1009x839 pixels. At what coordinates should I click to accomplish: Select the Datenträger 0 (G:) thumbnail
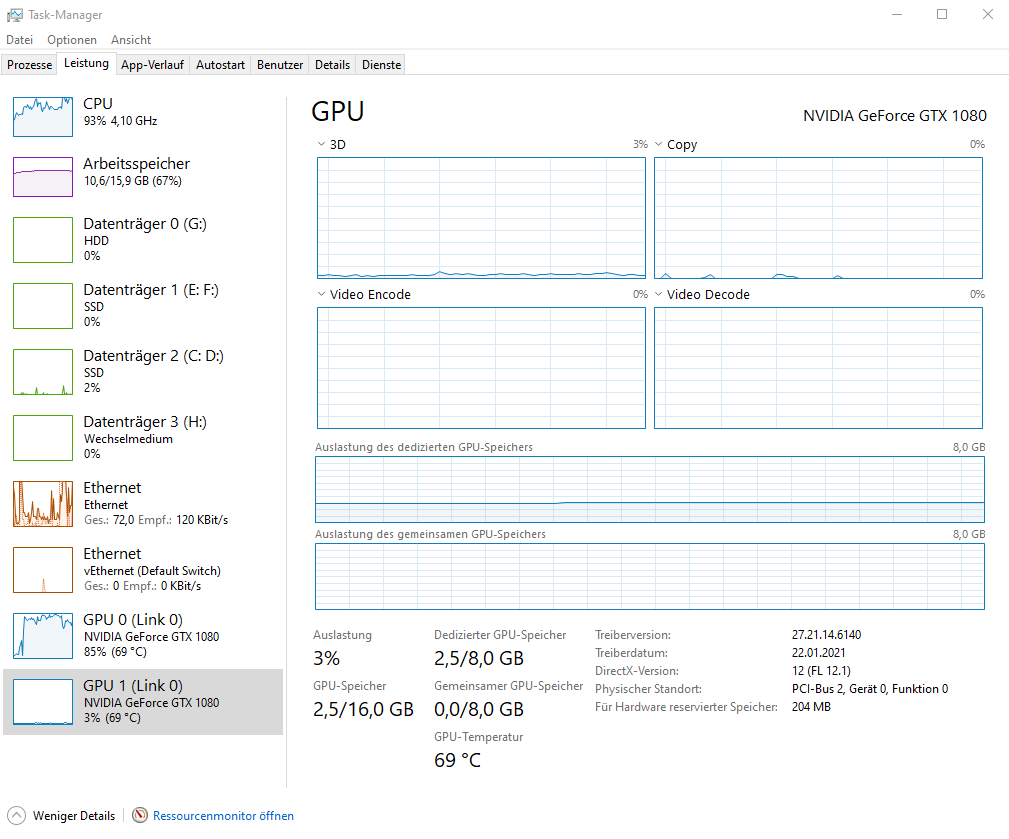coord(42,240)
